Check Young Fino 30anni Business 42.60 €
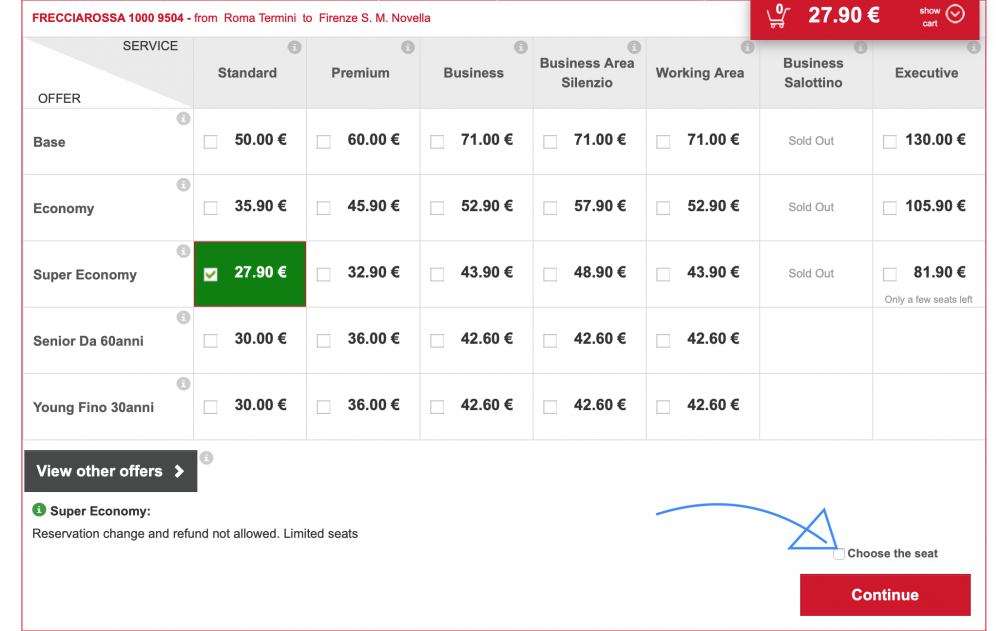Screen dimensions: 1000x631 click(x=437, y=407)
